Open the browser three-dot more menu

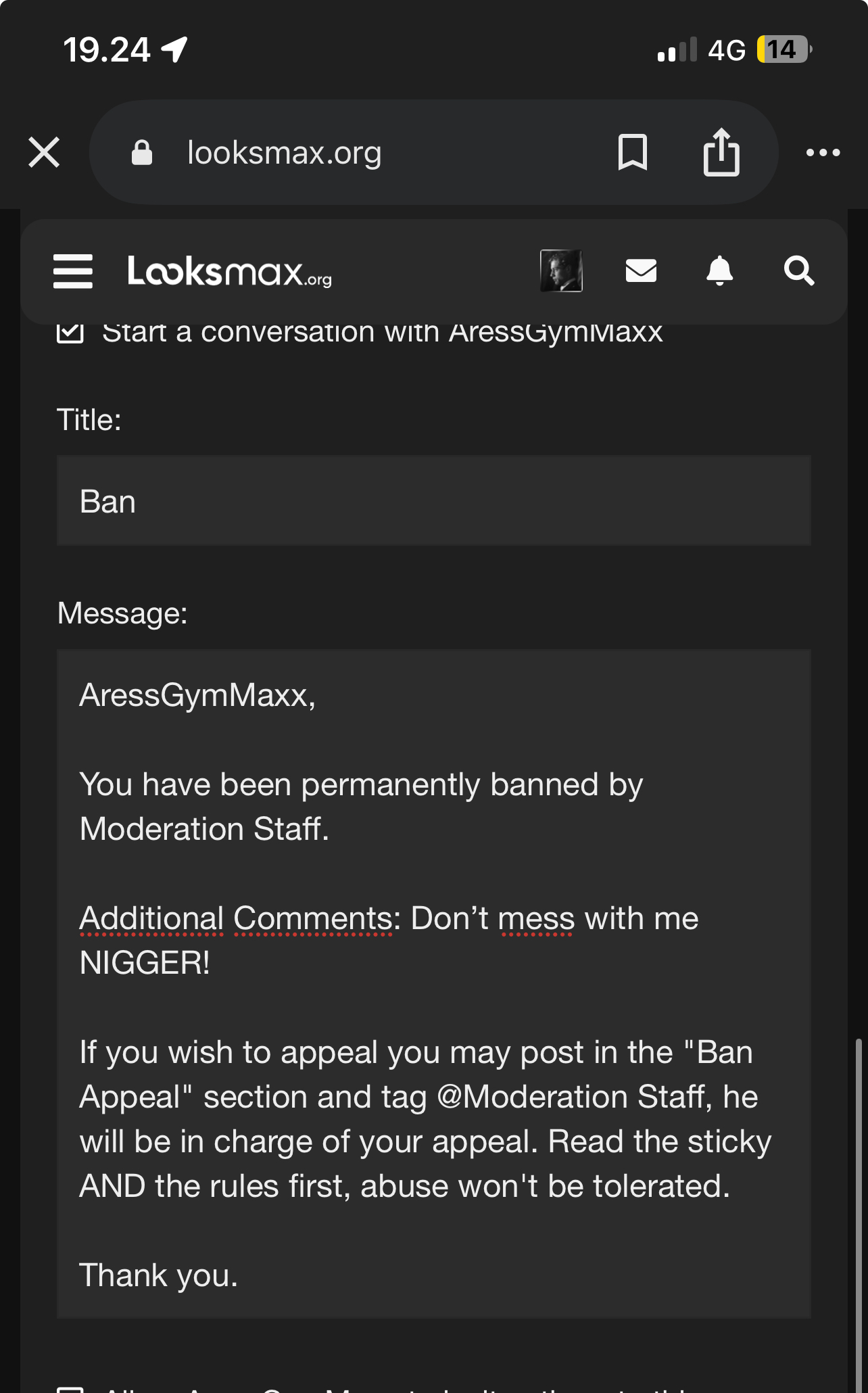823,153
